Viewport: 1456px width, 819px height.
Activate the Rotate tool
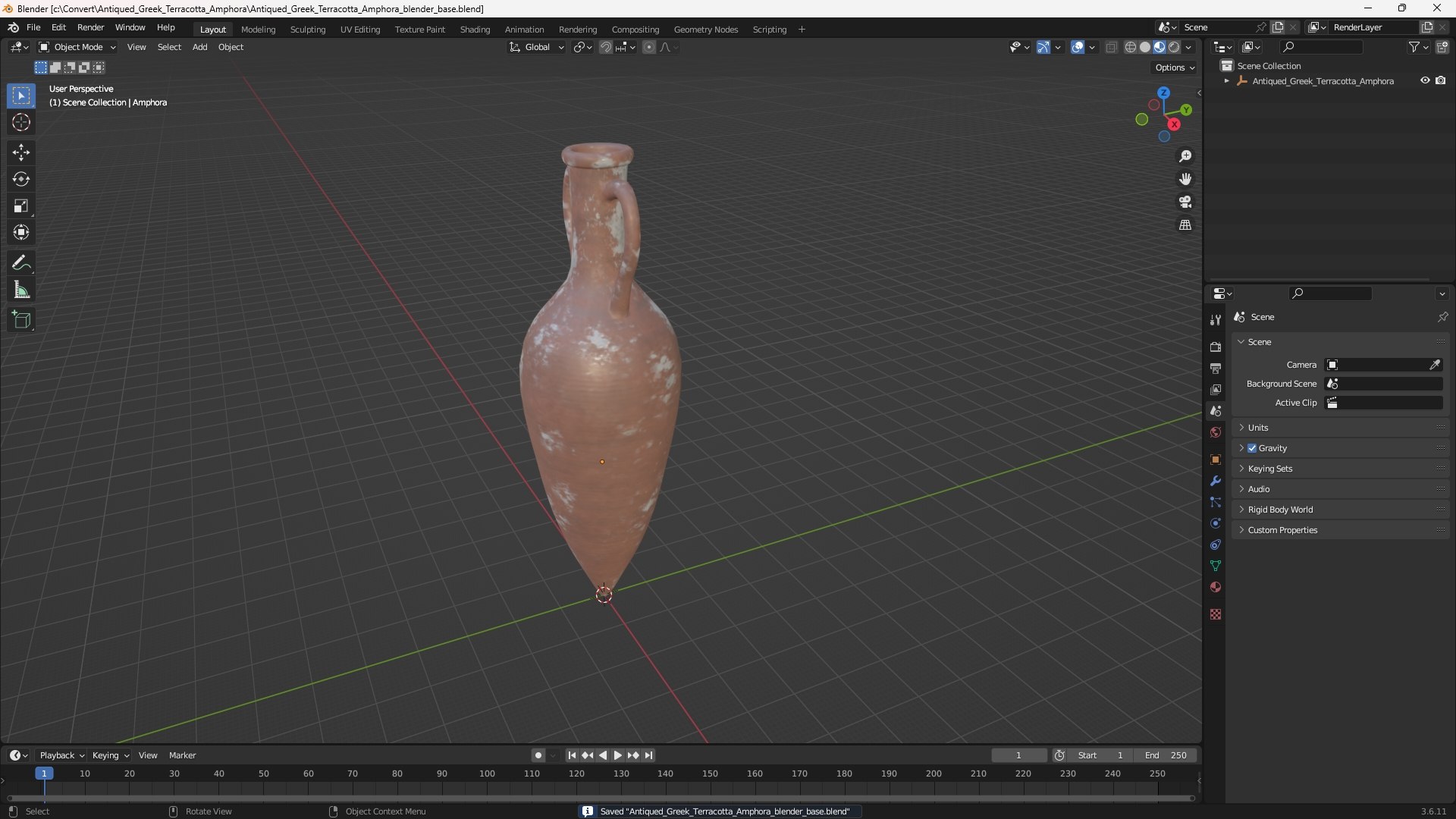21,179
